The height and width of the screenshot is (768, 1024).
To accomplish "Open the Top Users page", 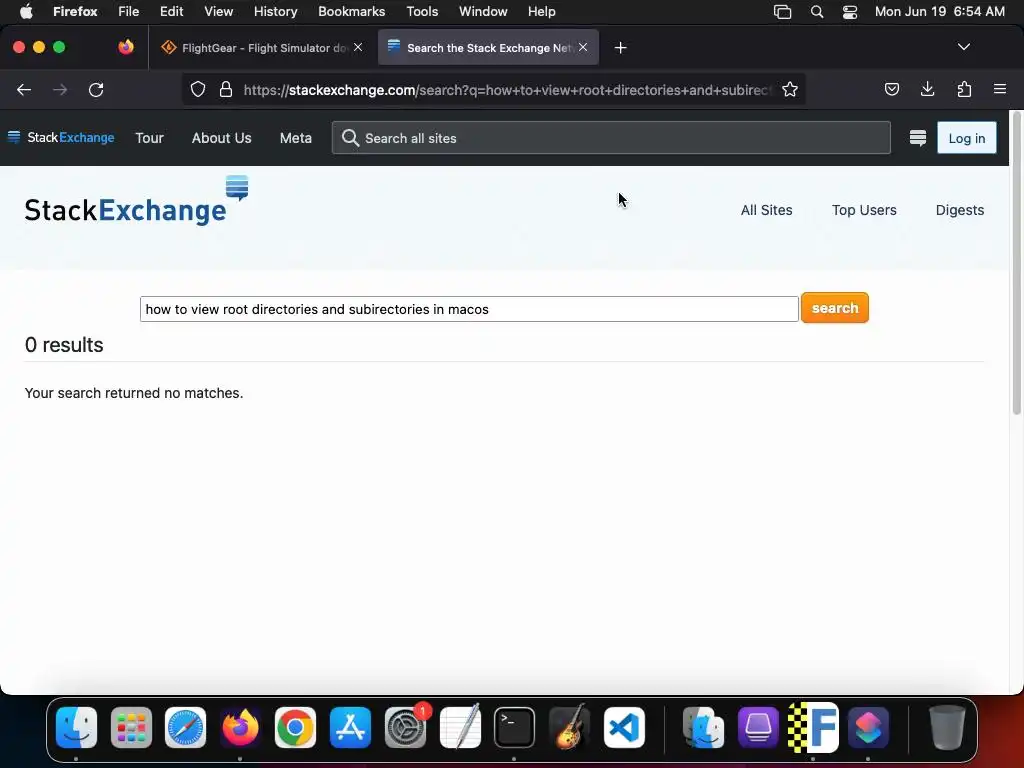I will pyautogui.click(x=864, y=210).
